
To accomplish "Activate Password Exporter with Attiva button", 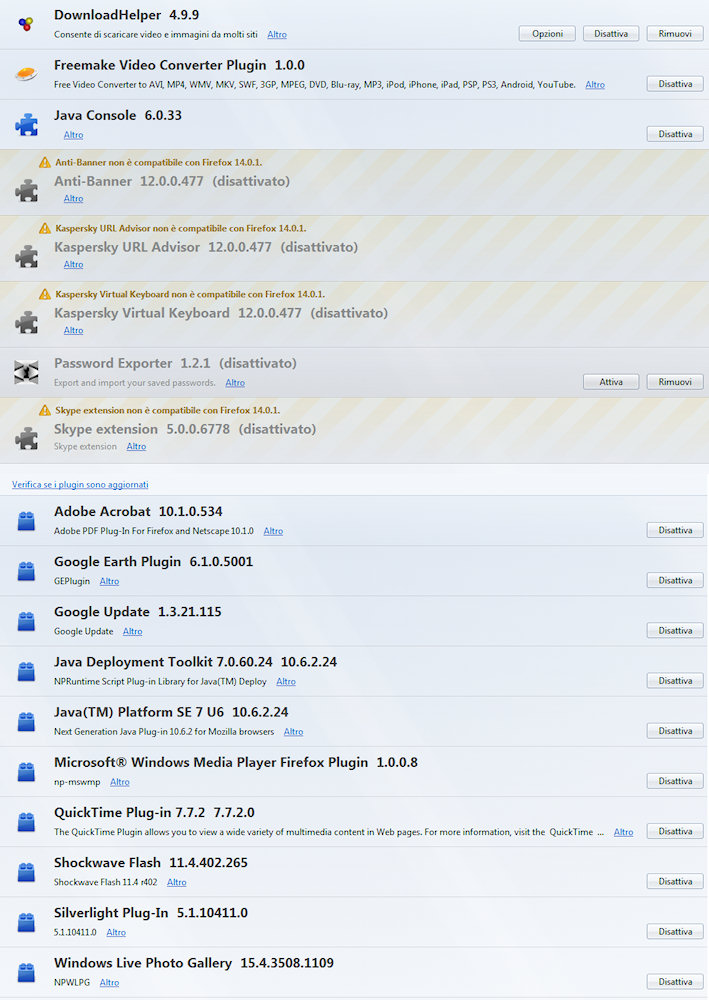I will coord(611,382).
